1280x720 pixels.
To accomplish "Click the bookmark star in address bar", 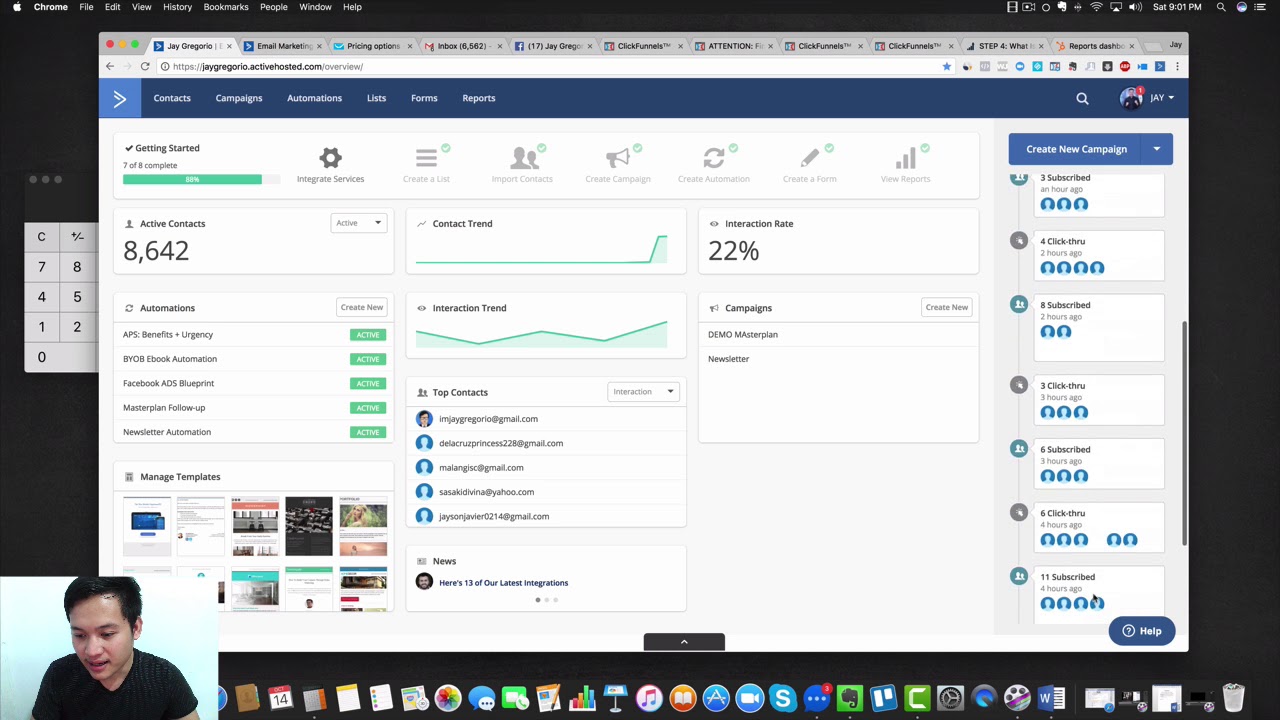I will pyautogui.click(x=946, y=66).
